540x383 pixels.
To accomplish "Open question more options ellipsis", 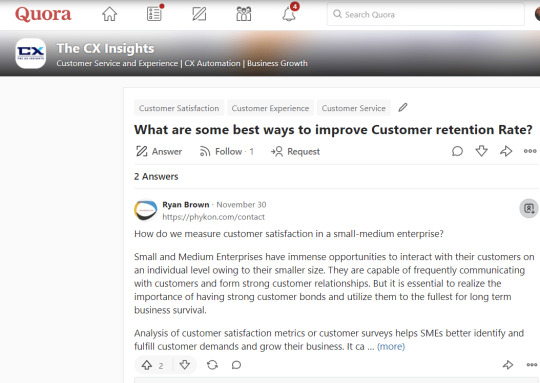I will click(530, 151).
